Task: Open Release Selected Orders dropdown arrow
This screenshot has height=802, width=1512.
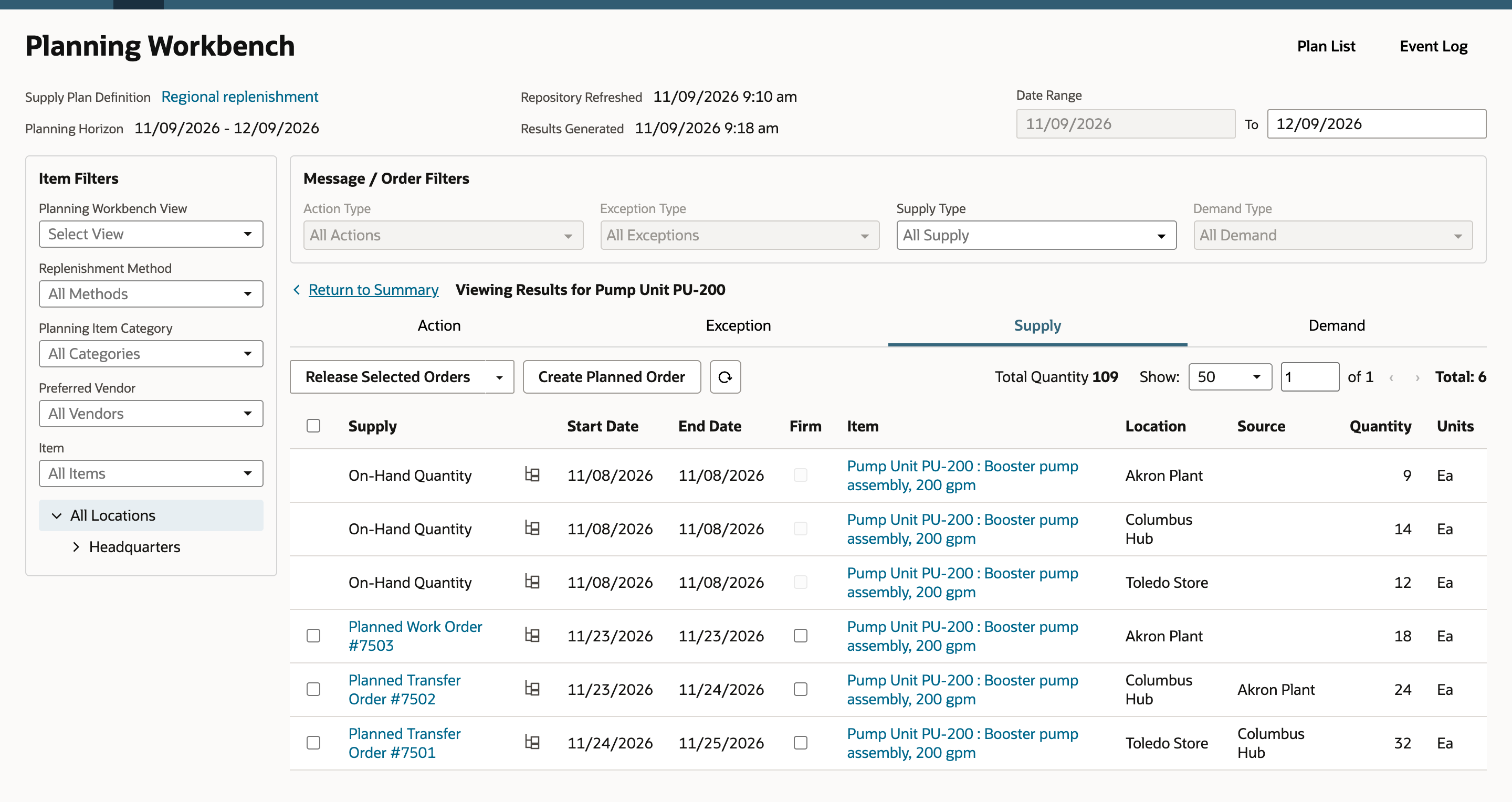Action: tap(499, 377)
